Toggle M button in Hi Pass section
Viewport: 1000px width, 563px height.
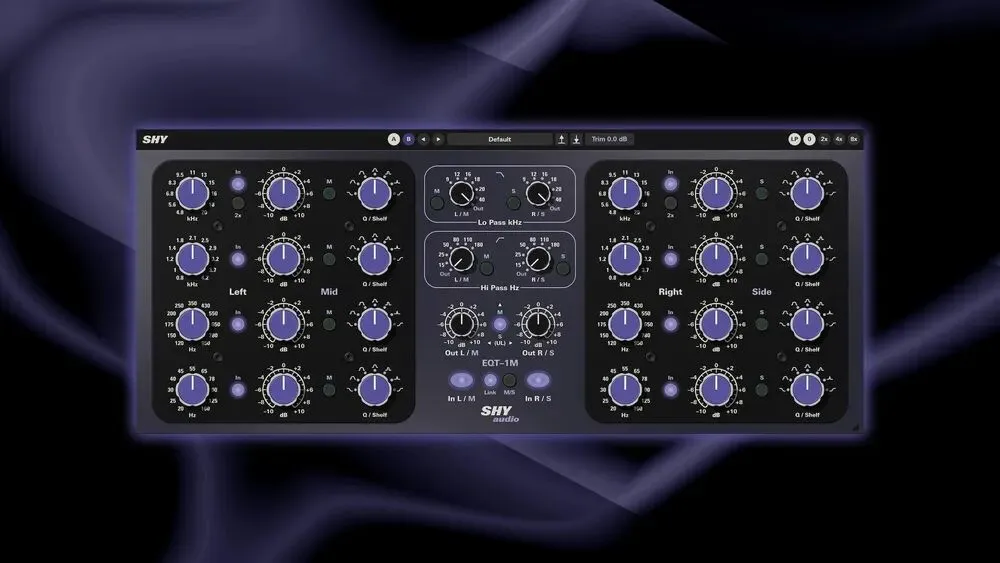487,268
